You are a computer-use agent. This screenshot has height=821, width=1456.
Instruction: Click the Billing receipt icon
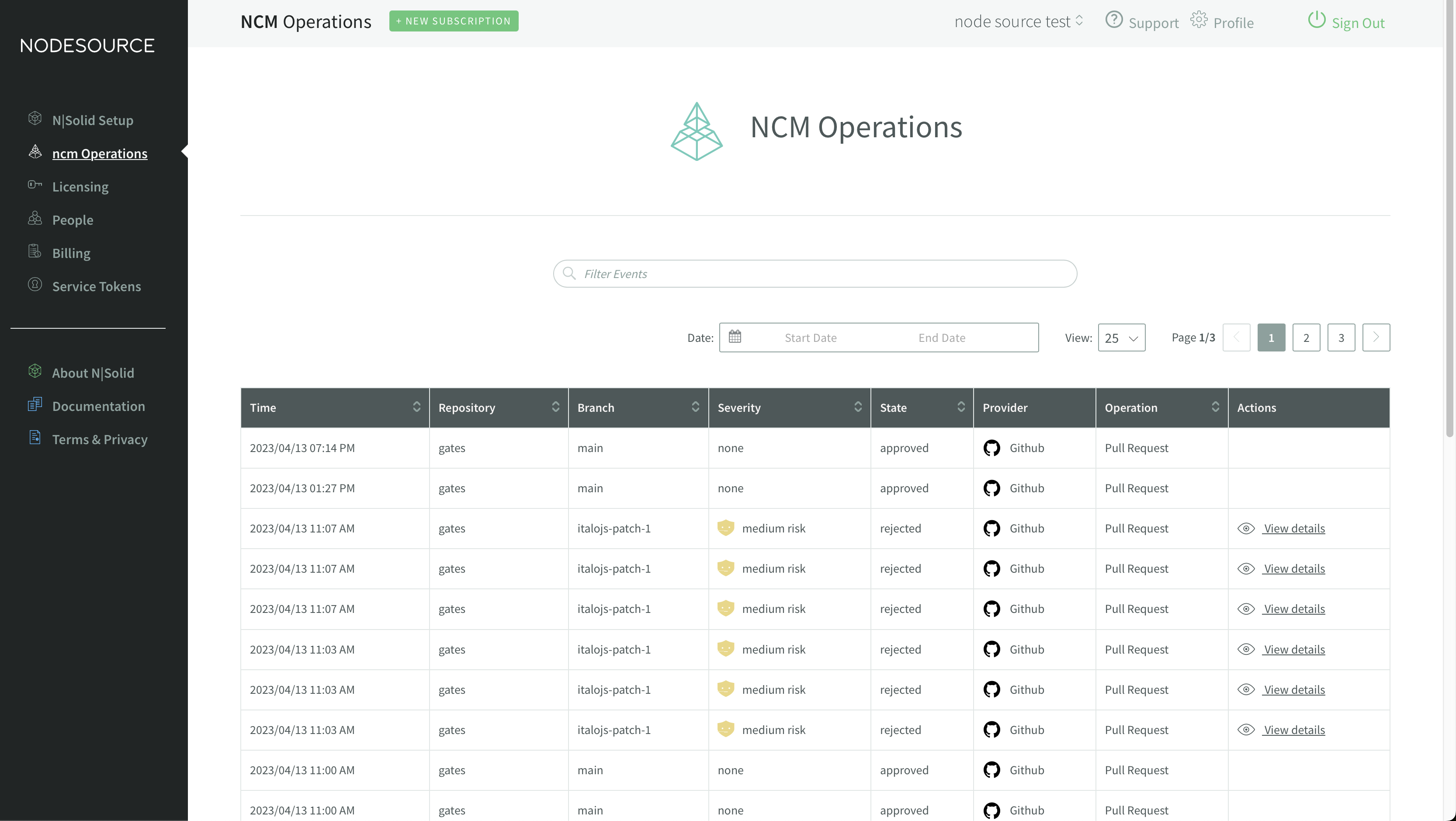pos(35,252)
